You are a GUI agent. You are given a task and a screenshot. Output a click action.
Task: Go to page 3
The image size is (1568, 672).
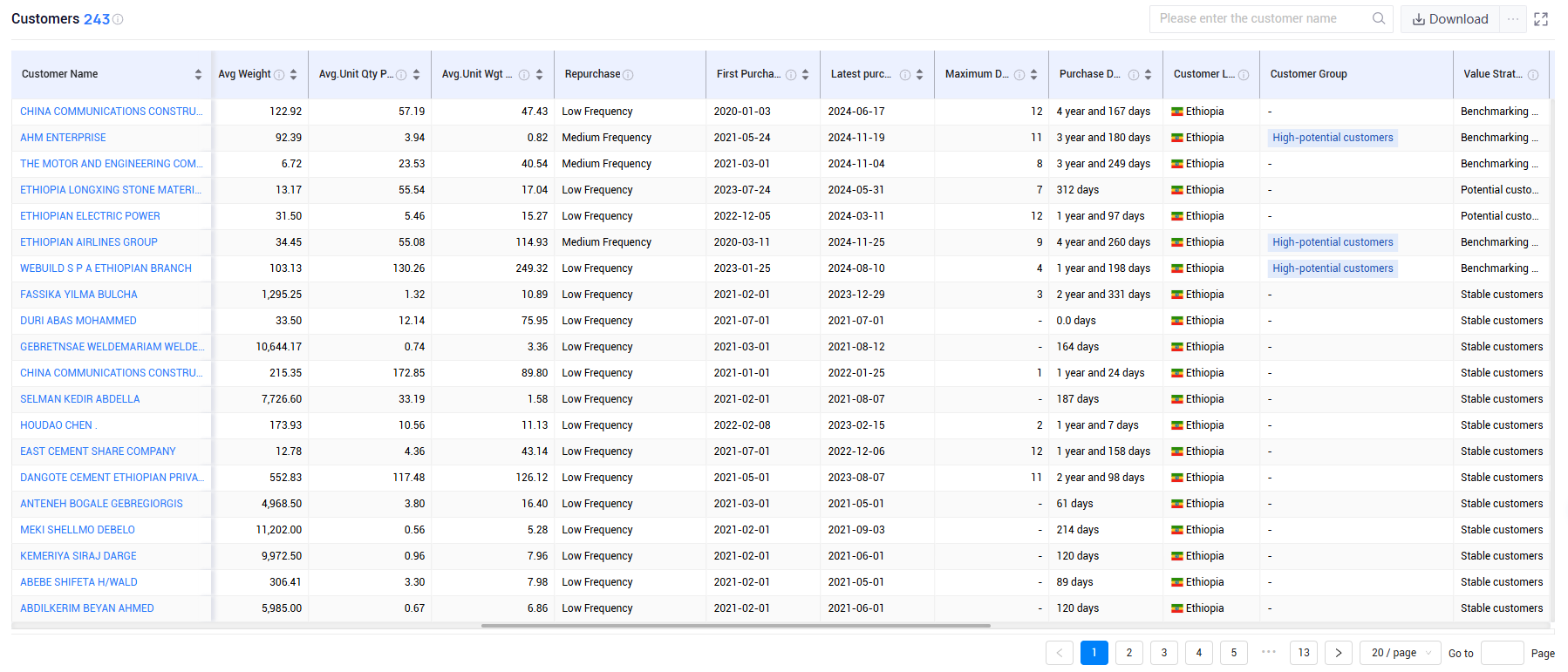(x=1164, y=653)
